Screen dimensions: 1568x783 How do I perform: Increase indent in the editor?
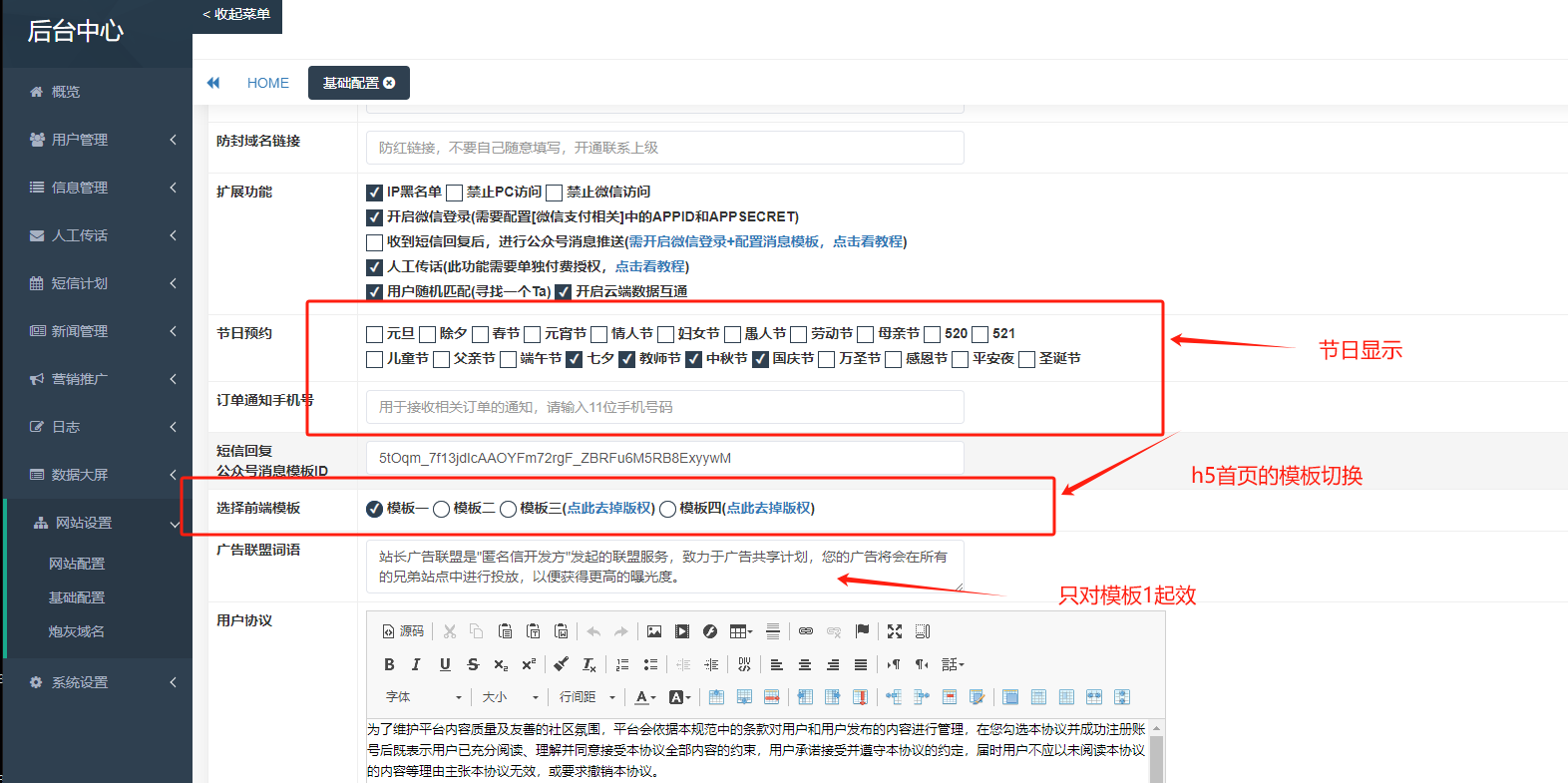(711, 664)
